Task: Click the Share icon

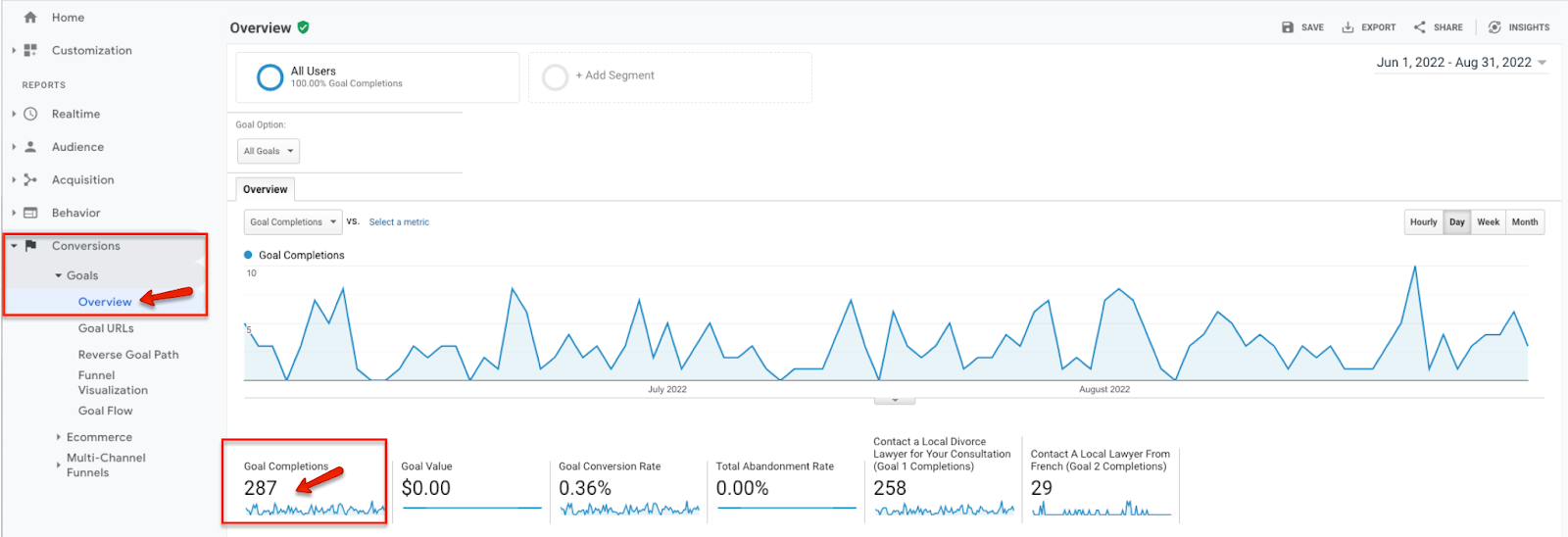Action: (x=1419, y=27)
